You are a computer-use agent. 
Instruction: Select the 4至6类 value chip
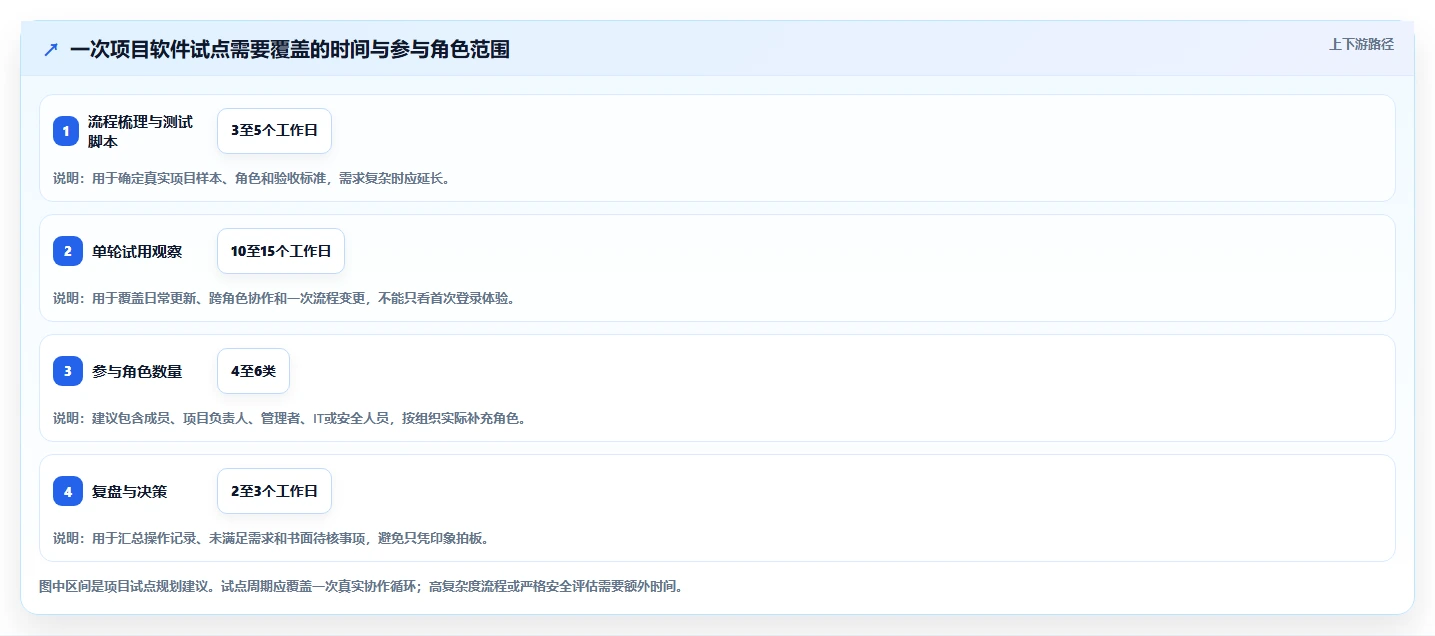tap(253, 371)
